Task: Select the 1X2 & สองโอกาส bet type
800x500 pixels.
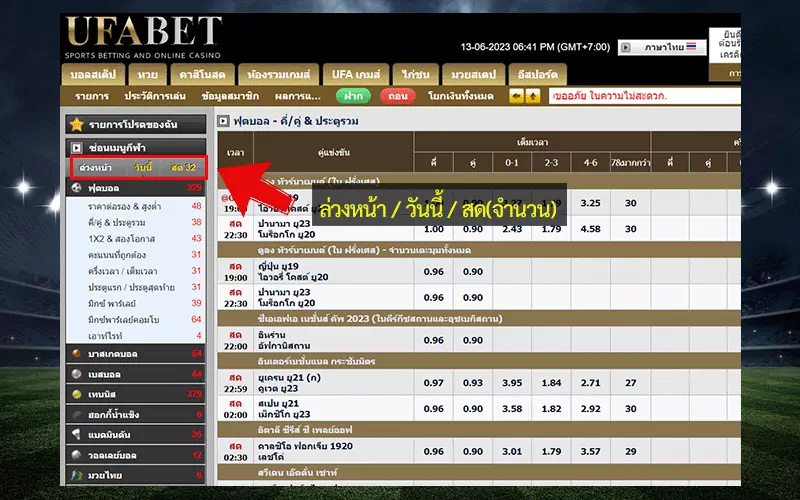Action: pos(130,238)
